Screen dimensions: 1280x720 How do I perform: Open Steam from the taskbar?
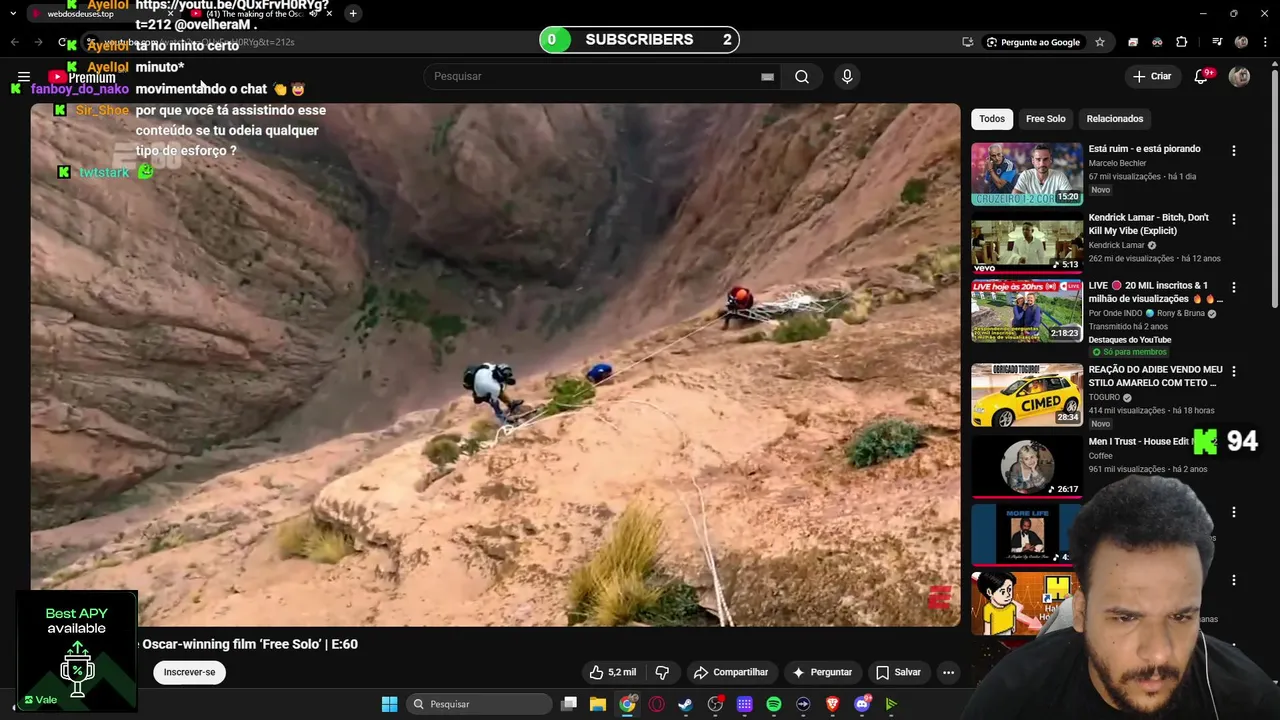[x=685, y=704]
